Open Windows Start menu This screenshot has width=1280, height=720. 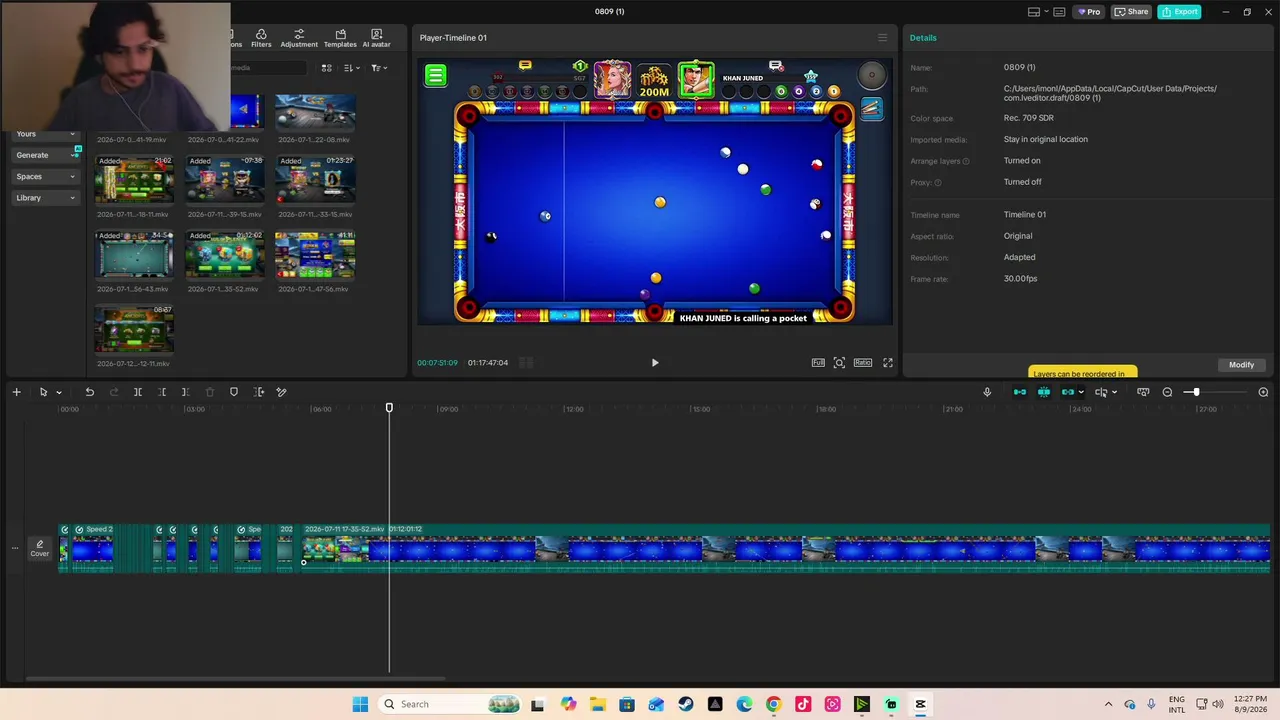click(360, 704)
